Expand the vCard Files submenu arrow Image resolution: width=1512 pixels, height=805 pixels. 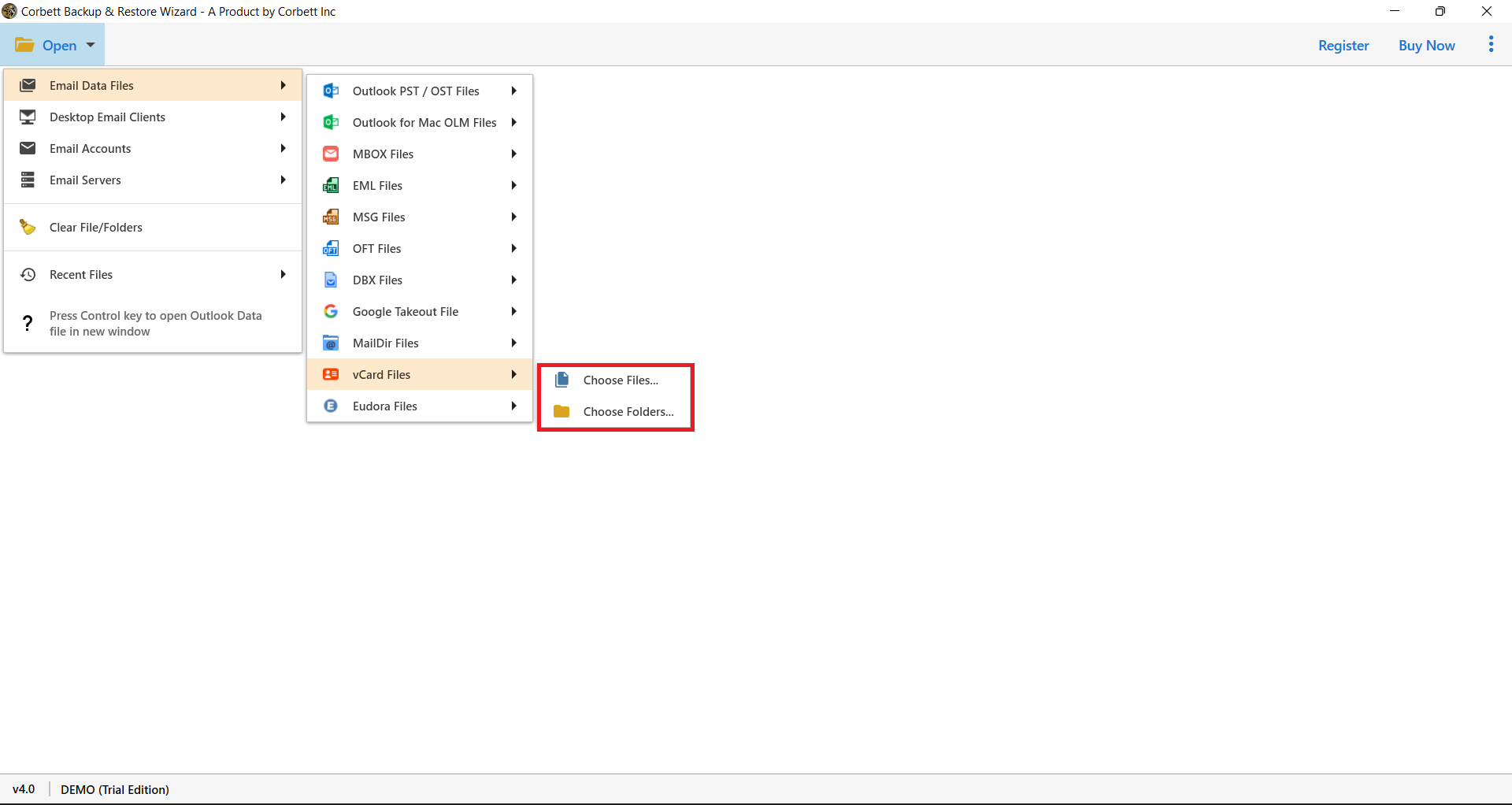pos(513,374)
